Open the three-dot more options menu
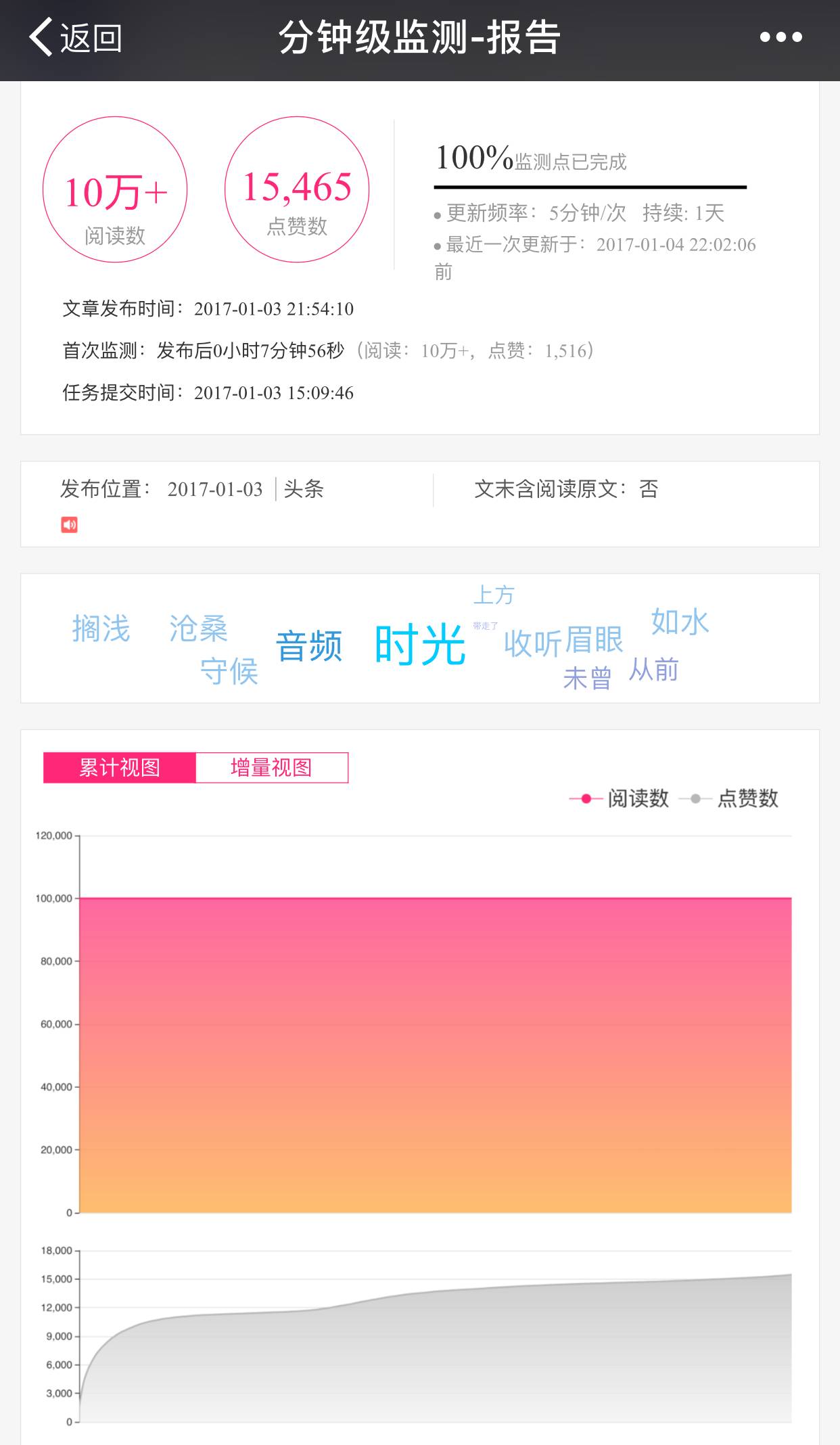 780,37
